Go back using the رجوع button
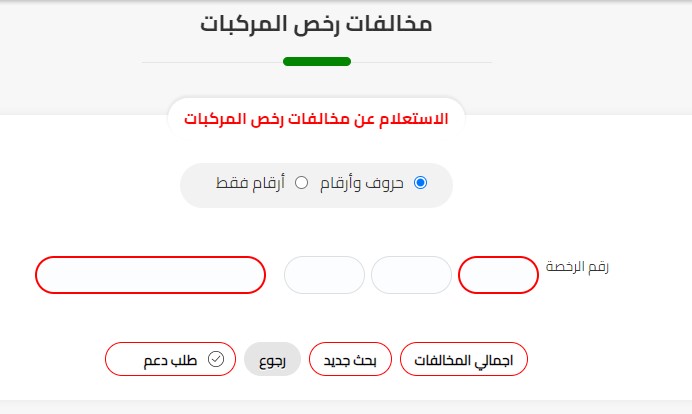692x414 pixels. [273, 360]
